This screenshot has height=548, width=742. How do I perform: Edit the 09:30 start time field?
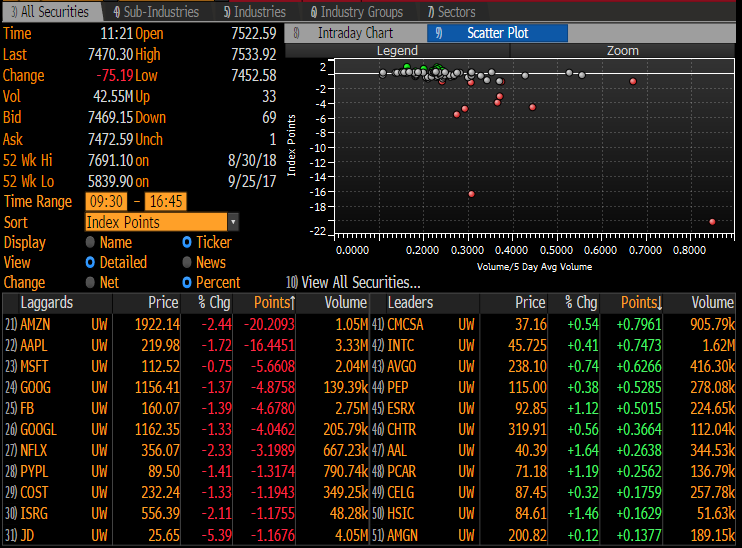click(106, 202)
